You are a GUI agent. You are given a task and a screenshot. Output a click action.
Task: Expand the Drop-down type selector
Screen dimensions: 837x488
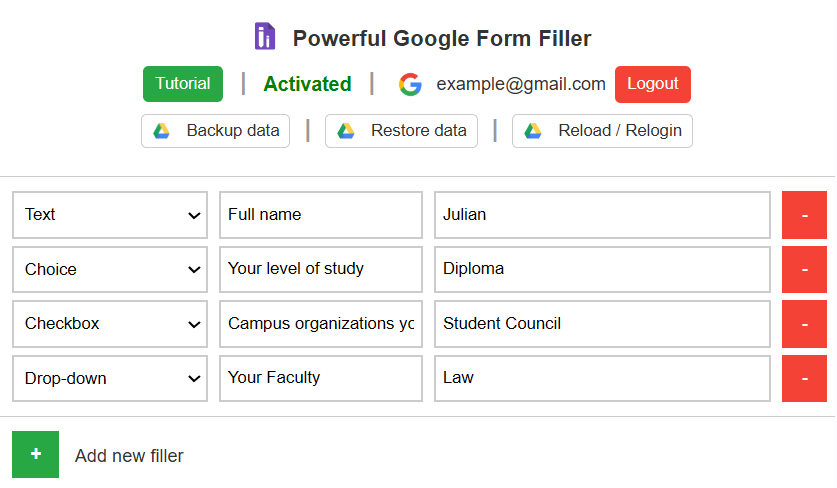coord(110,378)
